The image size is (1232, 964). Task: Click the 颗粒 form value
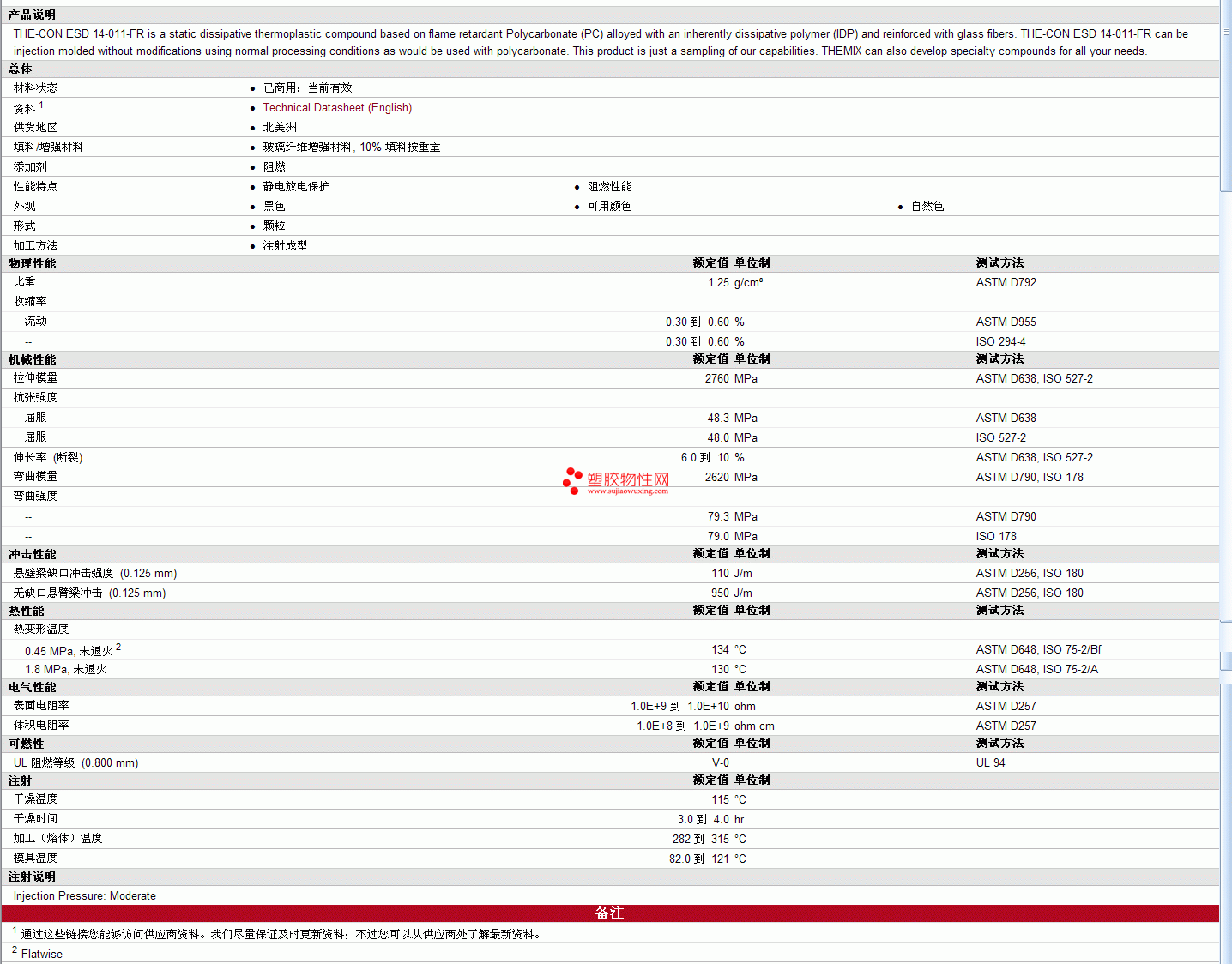click(x=274, y=226)
